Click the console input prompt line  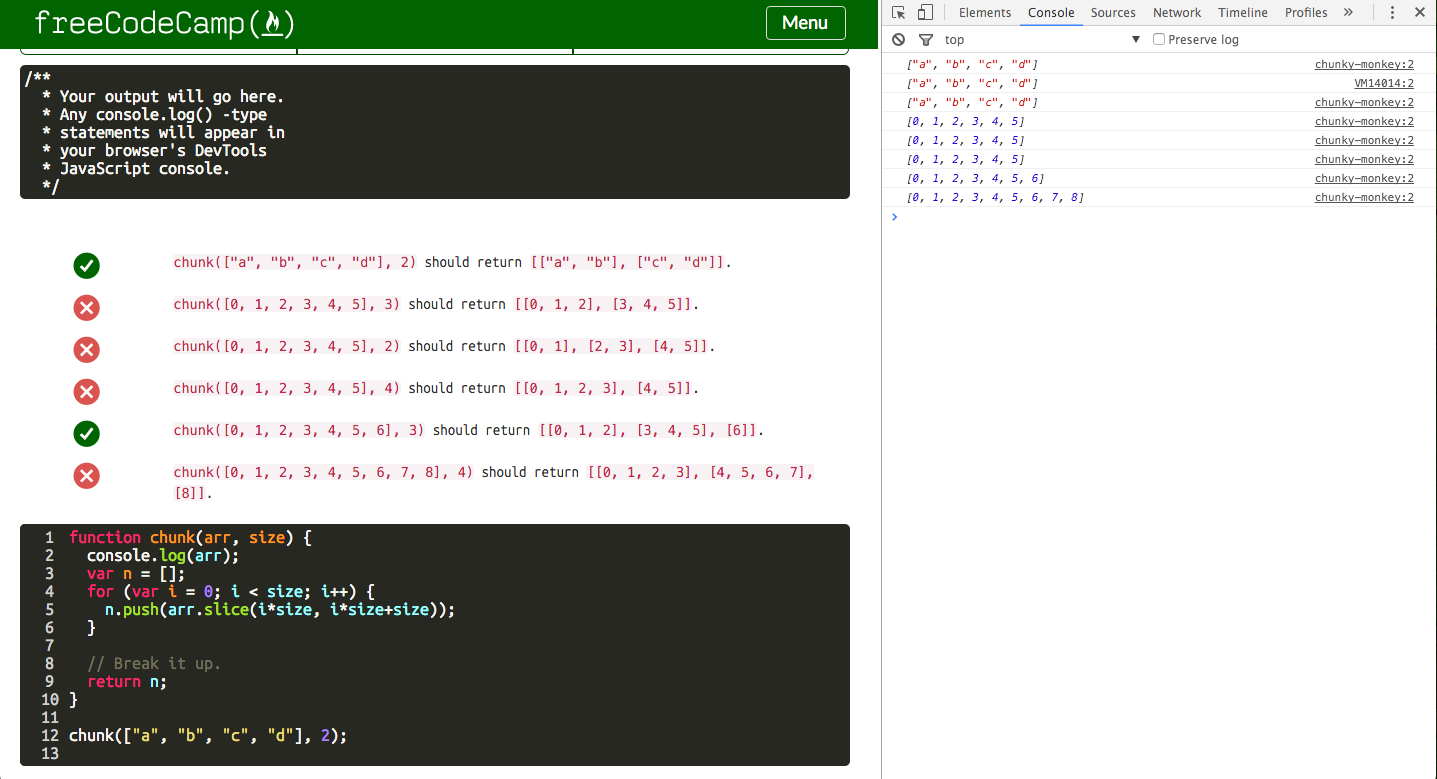click(x=1159, y=217)
